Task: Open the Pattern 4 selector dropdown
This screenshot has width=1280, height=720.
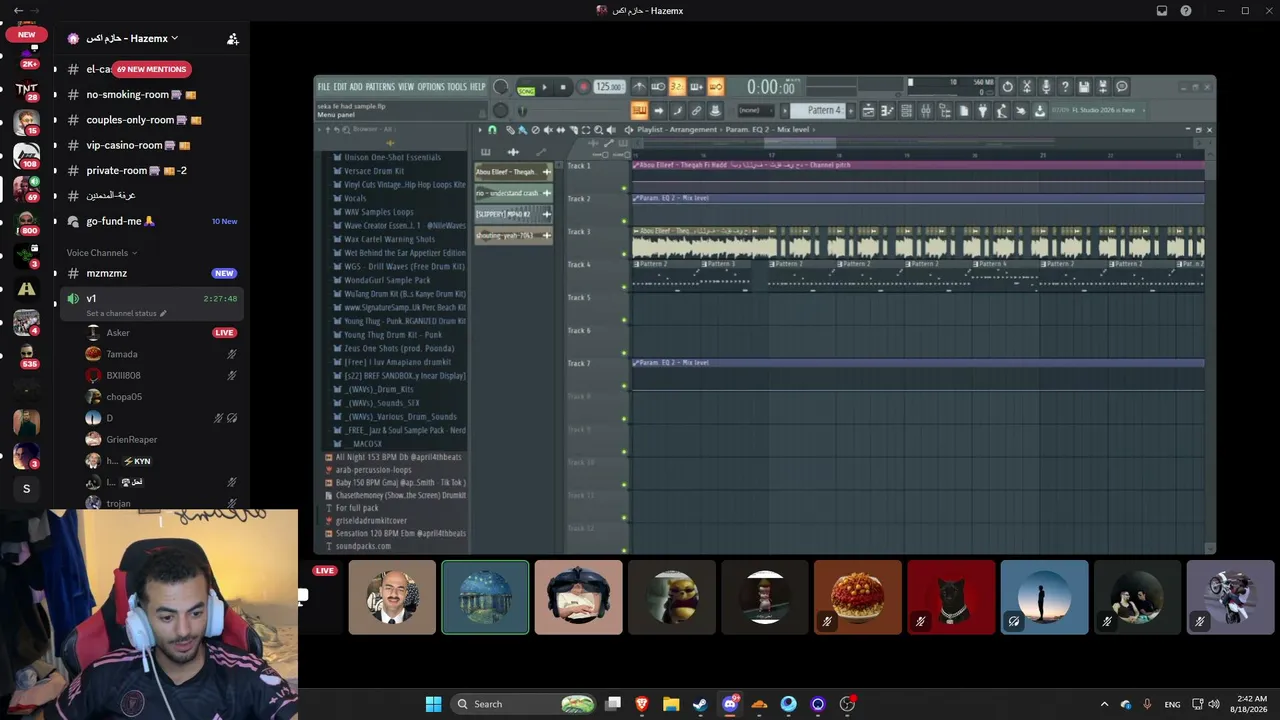Action: coord(825,110)
